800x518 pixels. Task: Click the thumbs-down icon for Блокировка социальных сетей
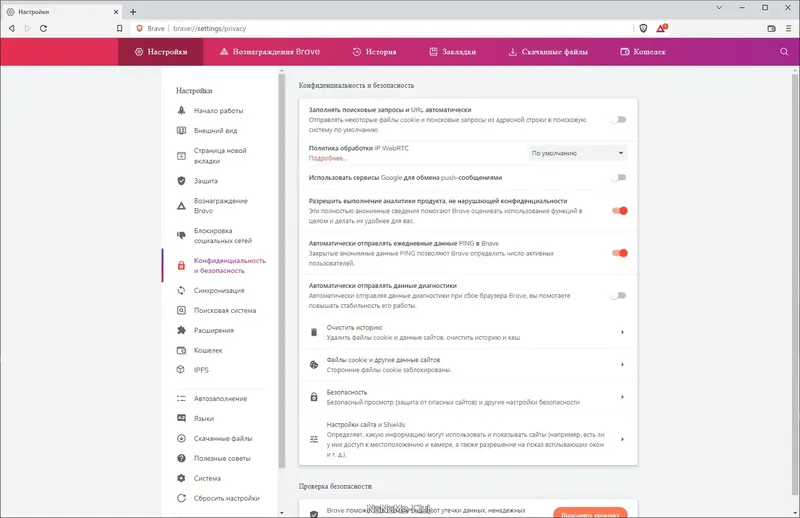181,235
